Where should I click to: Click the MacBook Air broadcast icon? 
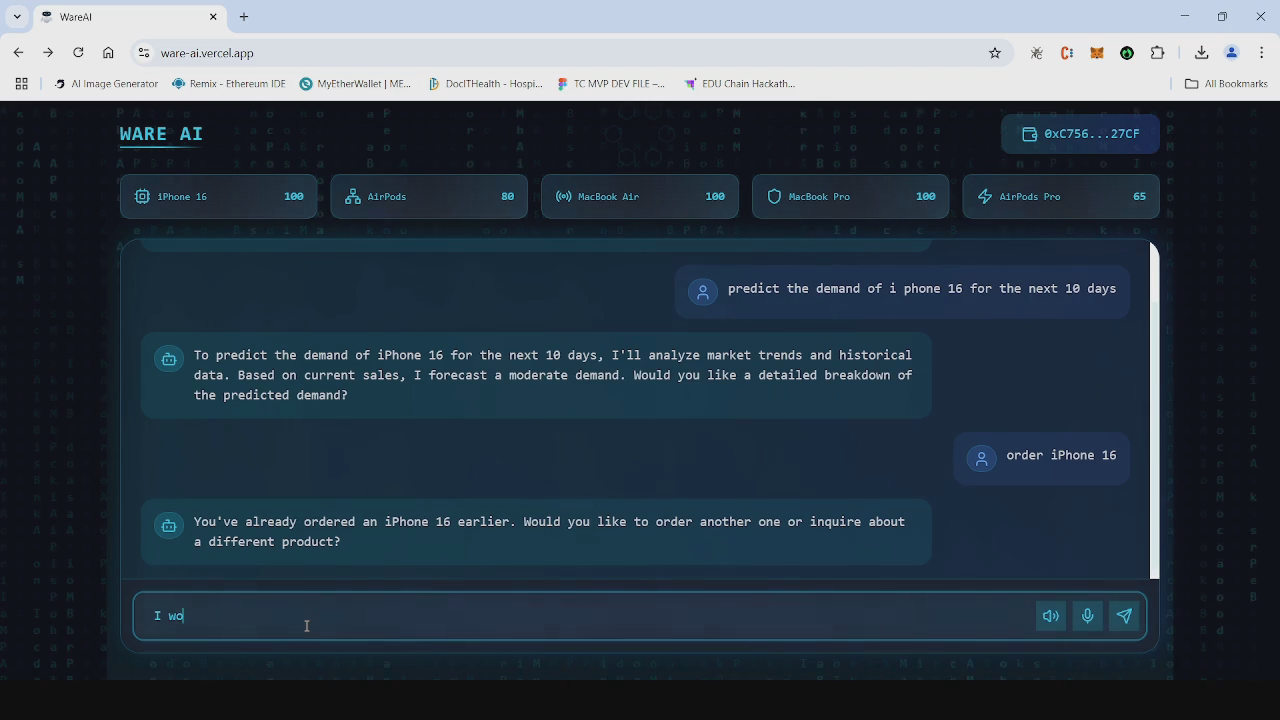point(564,196)
